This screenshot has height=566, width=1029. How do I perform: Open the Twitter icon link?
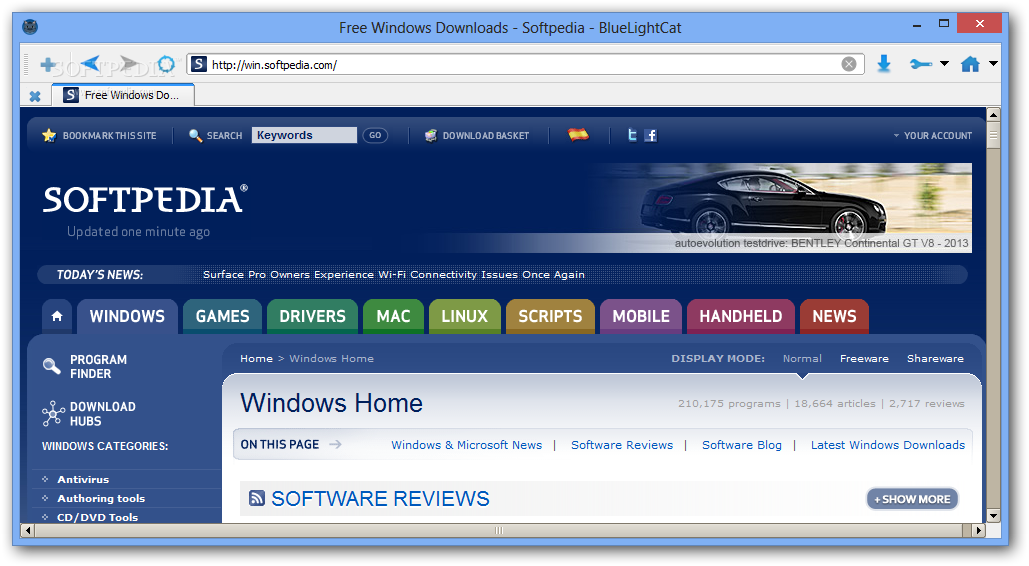pos(632,135)
